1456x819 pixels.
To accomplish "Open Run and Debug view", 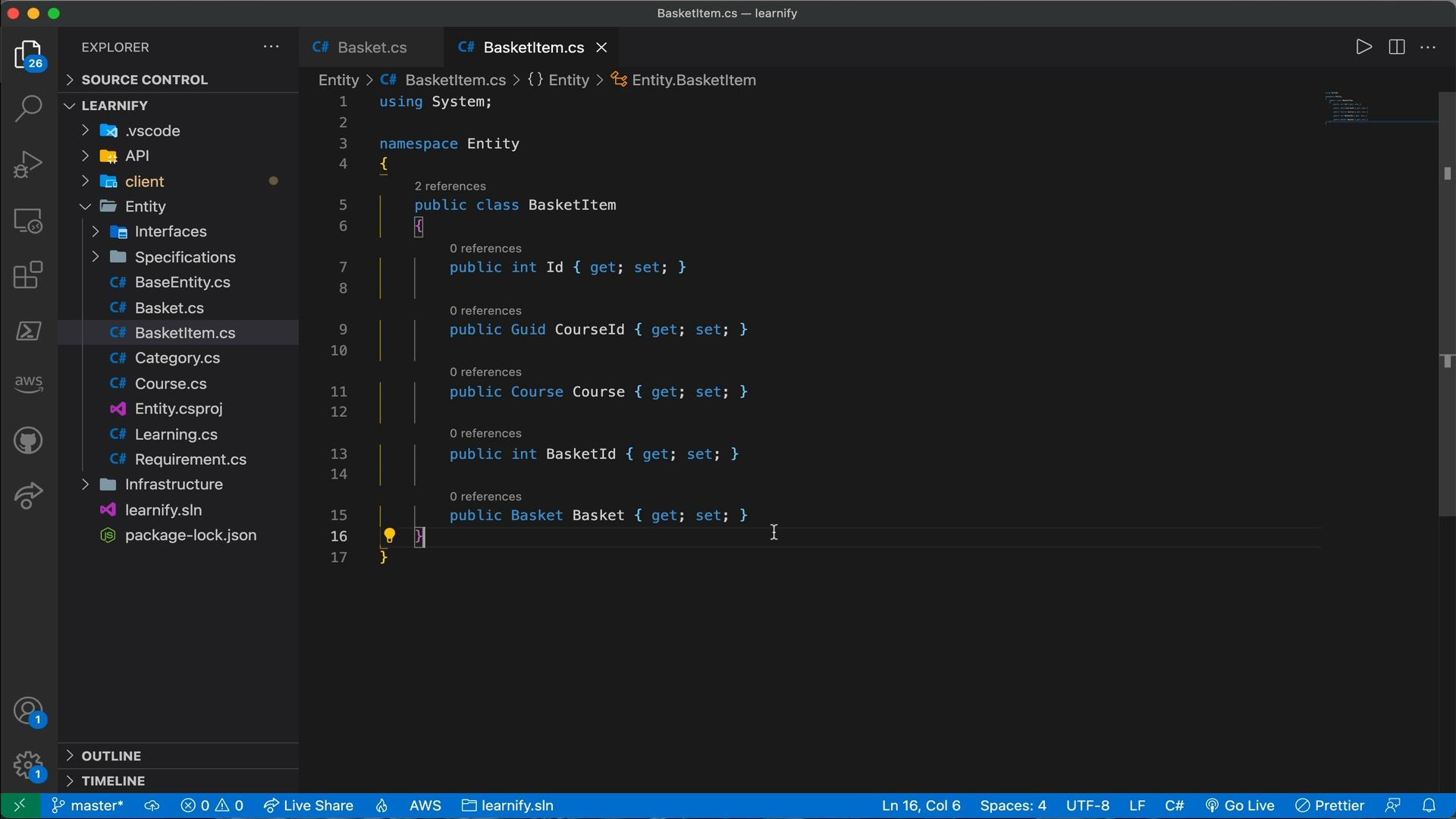I will 28,164.
